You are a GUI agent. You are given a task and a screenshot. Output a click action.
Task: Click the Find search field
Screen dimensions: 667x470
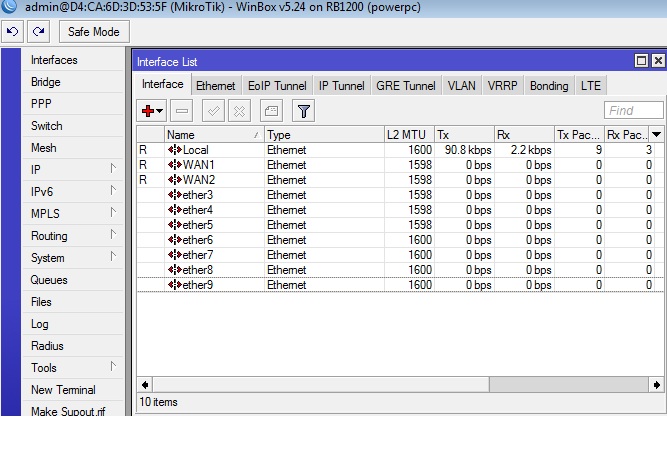pyautogui.click(x=633, y=111)
